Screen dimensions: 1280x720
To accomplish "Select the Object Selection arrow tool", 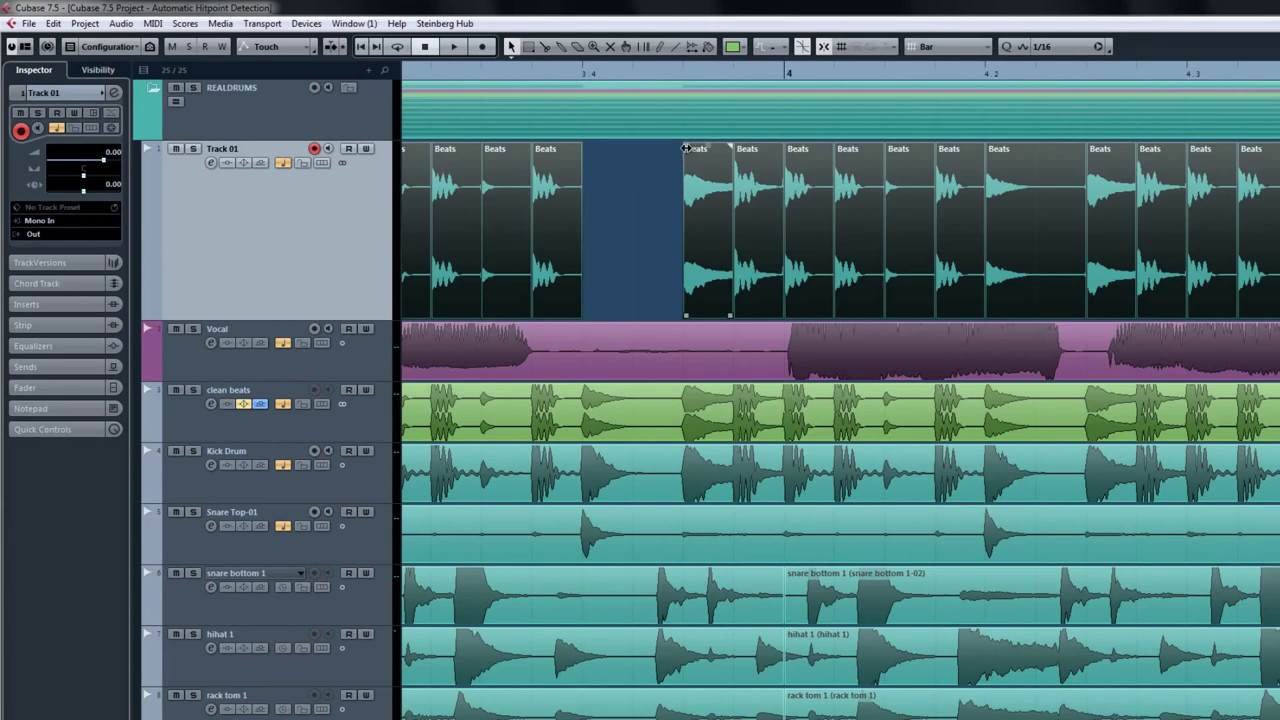I will click(x=511, y=47).
